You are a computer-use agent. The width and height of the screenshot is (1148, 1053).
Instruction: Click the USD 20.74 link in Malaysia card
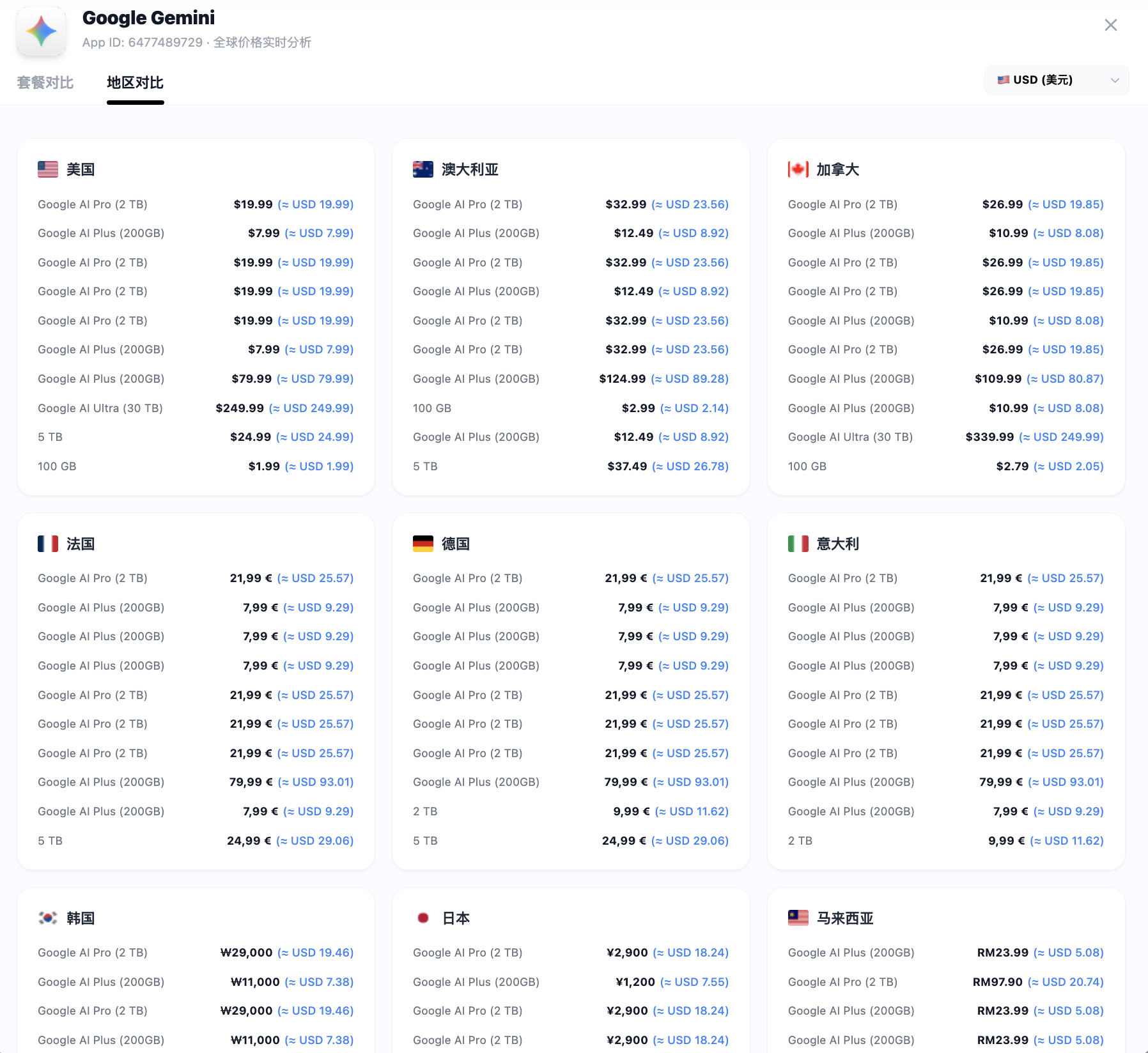1066,982
